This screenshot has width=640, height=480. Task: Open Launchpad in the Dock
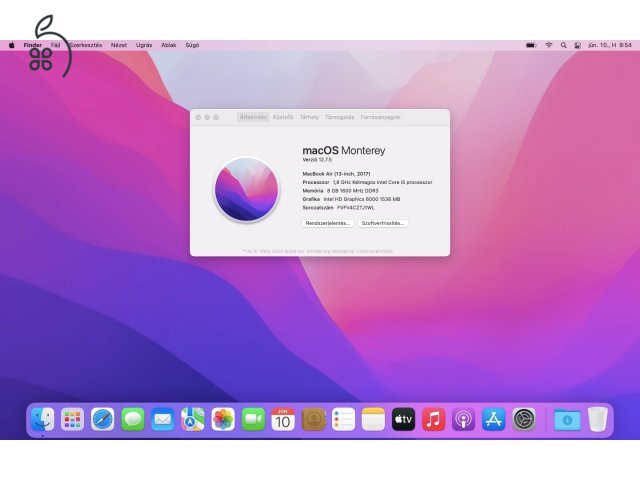tap(72, 419)
